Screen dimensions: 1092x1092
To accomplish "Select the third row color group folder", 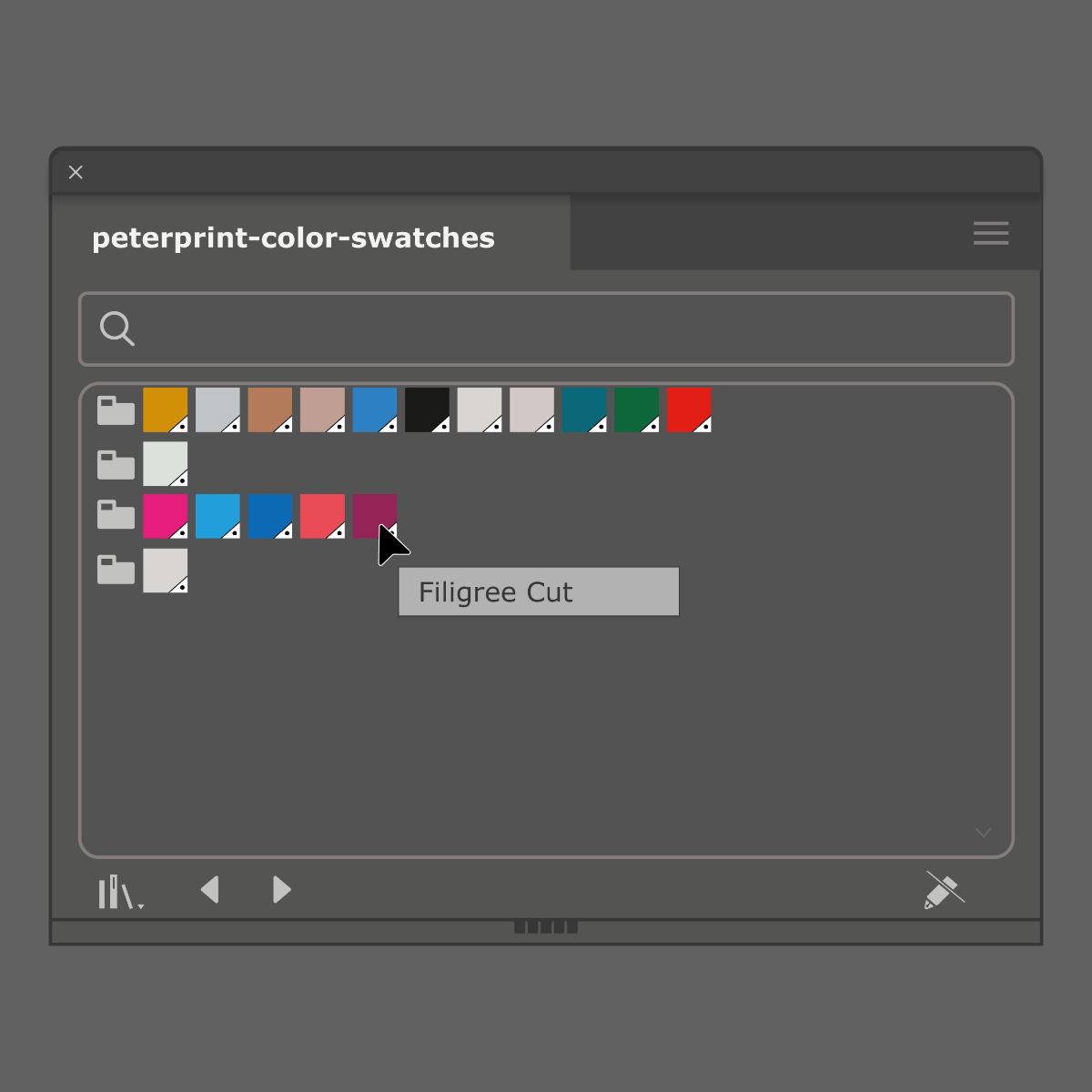I will [x=116, y=515].
